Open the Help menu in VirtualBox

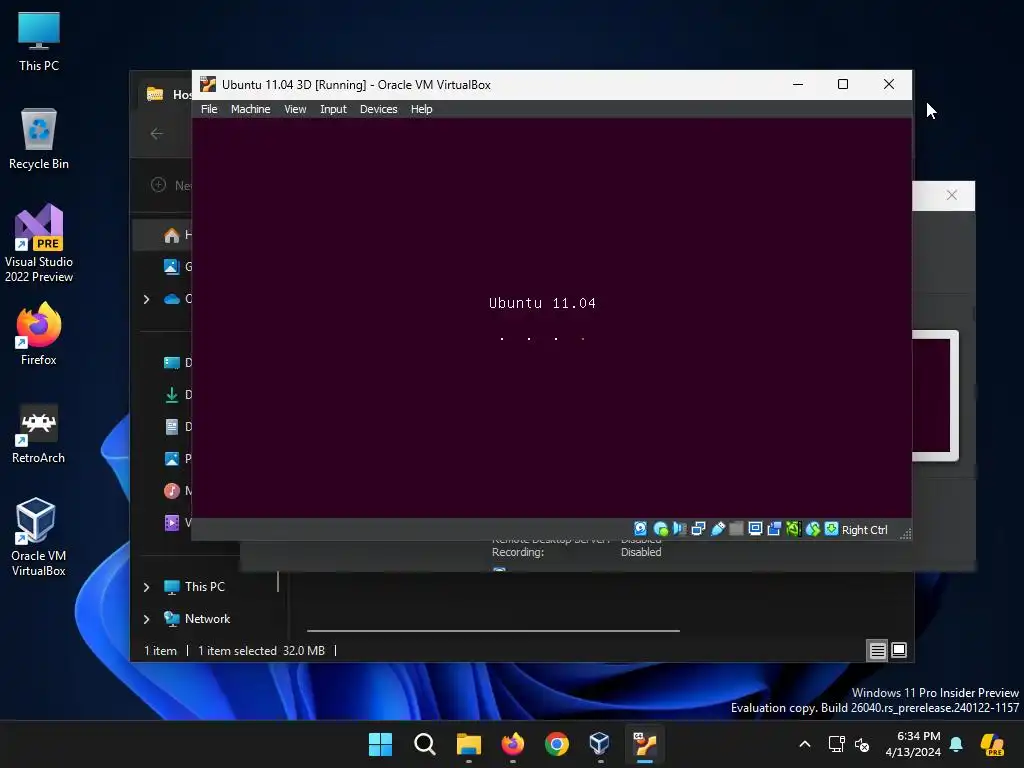point(421,109)
